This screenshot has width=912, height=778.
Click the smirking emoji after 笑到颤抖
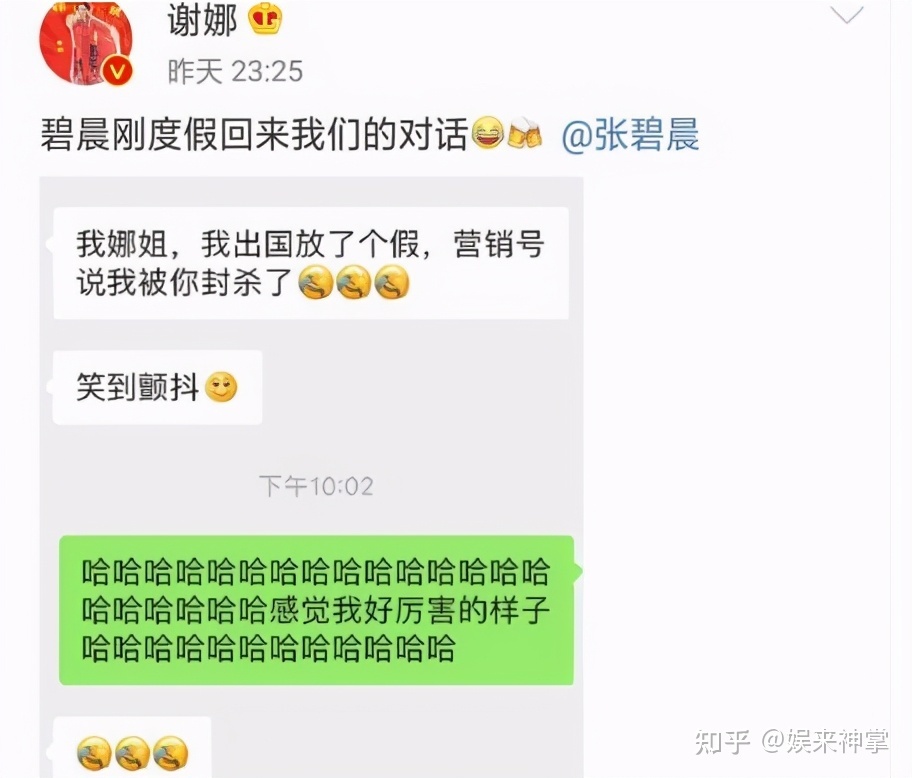pos(221,387)
